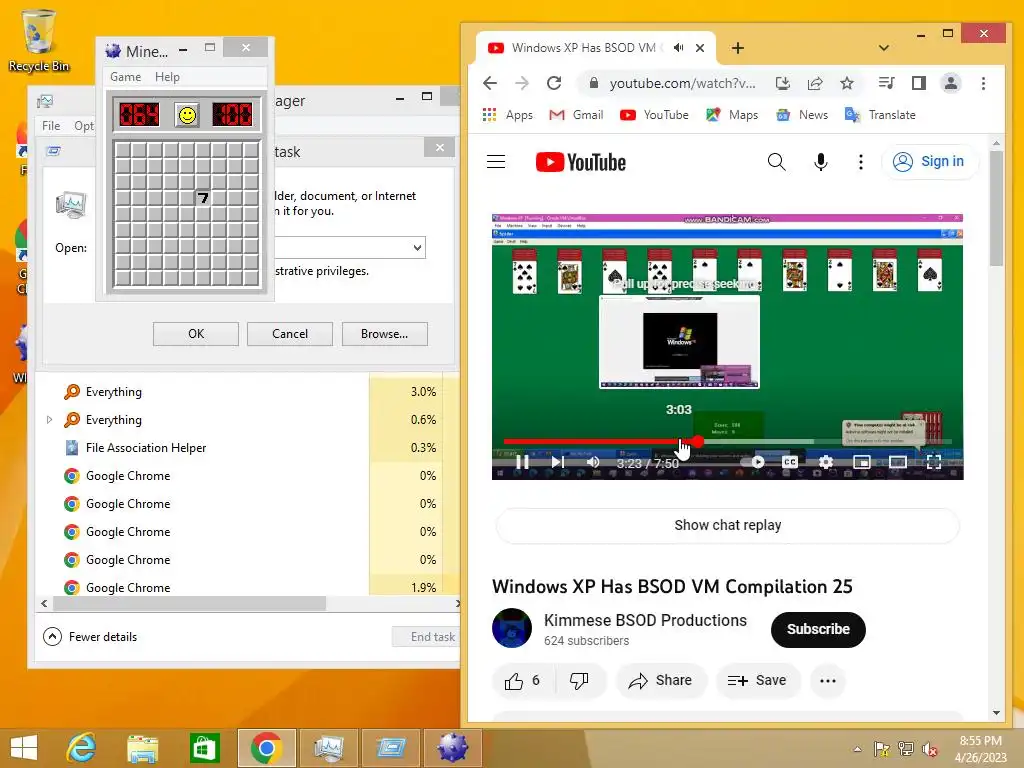
Task: Open the Apps bookmark
Action: click(x=507, y=115)
